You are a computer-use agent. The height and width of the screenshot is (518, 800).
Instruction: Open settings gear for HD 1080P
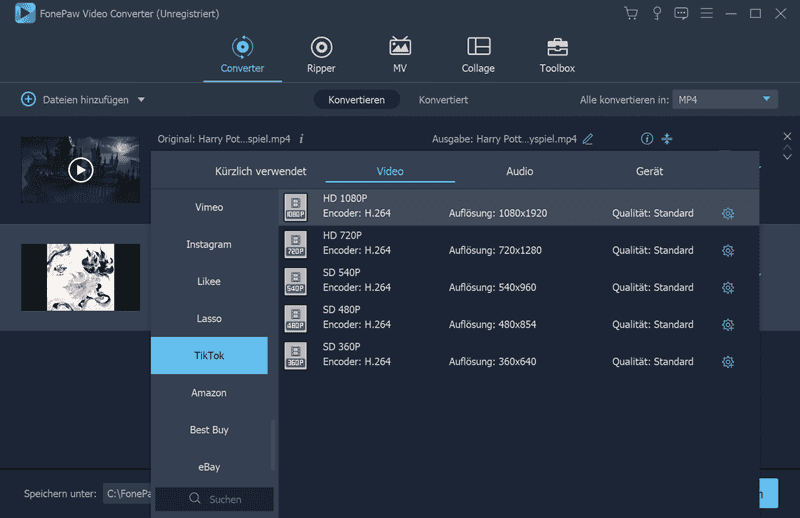(x=728, y=213)
